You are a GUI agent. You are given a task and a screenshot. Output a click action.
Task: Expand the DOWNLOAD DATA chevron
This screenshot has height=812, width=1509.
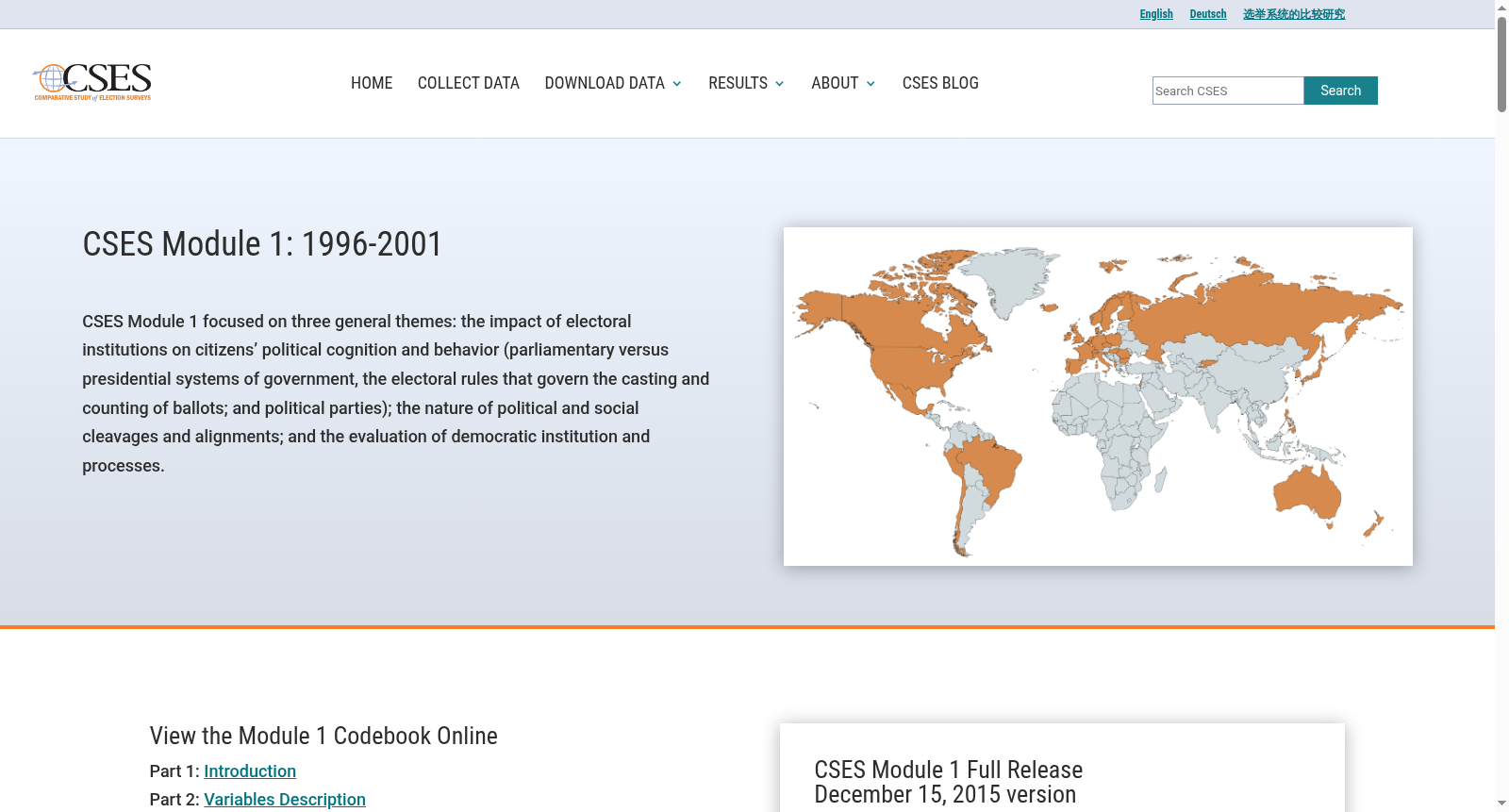click(677, 84)
